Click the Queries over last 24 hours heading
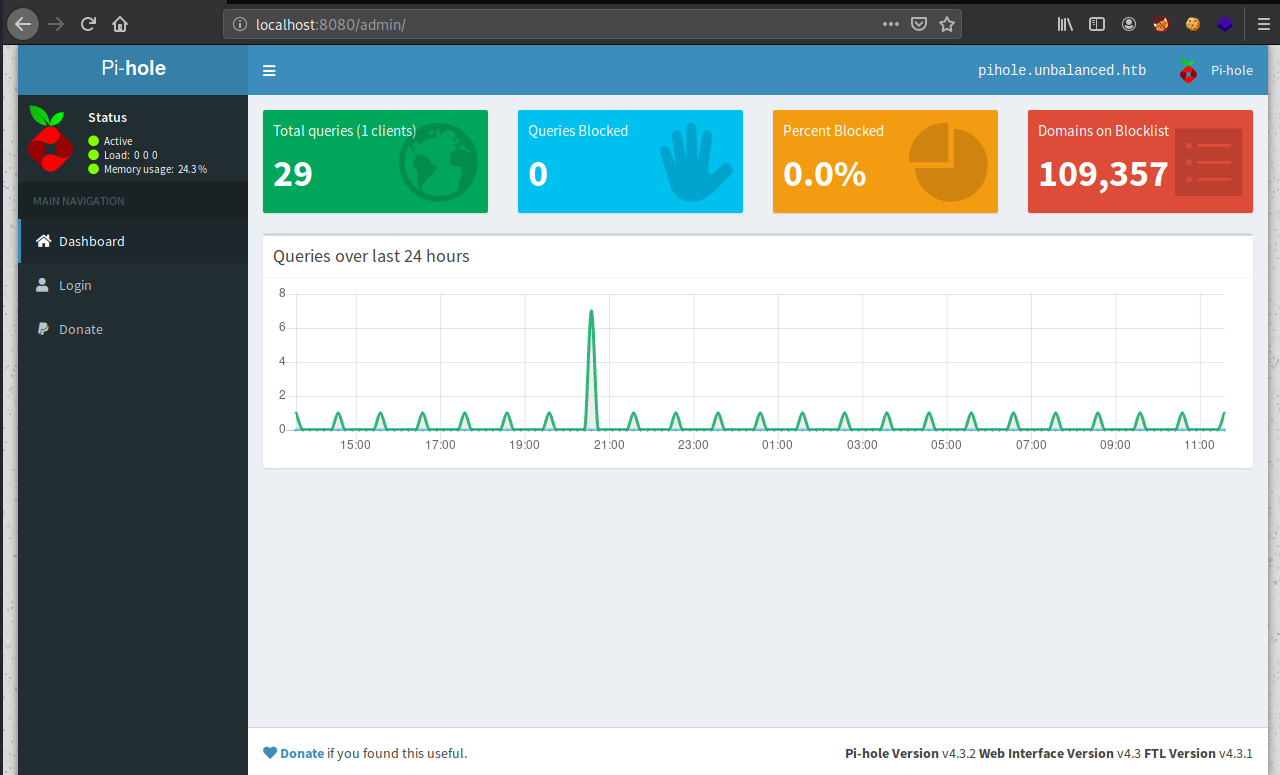The image size is (1280, 775). coord(371,256)
